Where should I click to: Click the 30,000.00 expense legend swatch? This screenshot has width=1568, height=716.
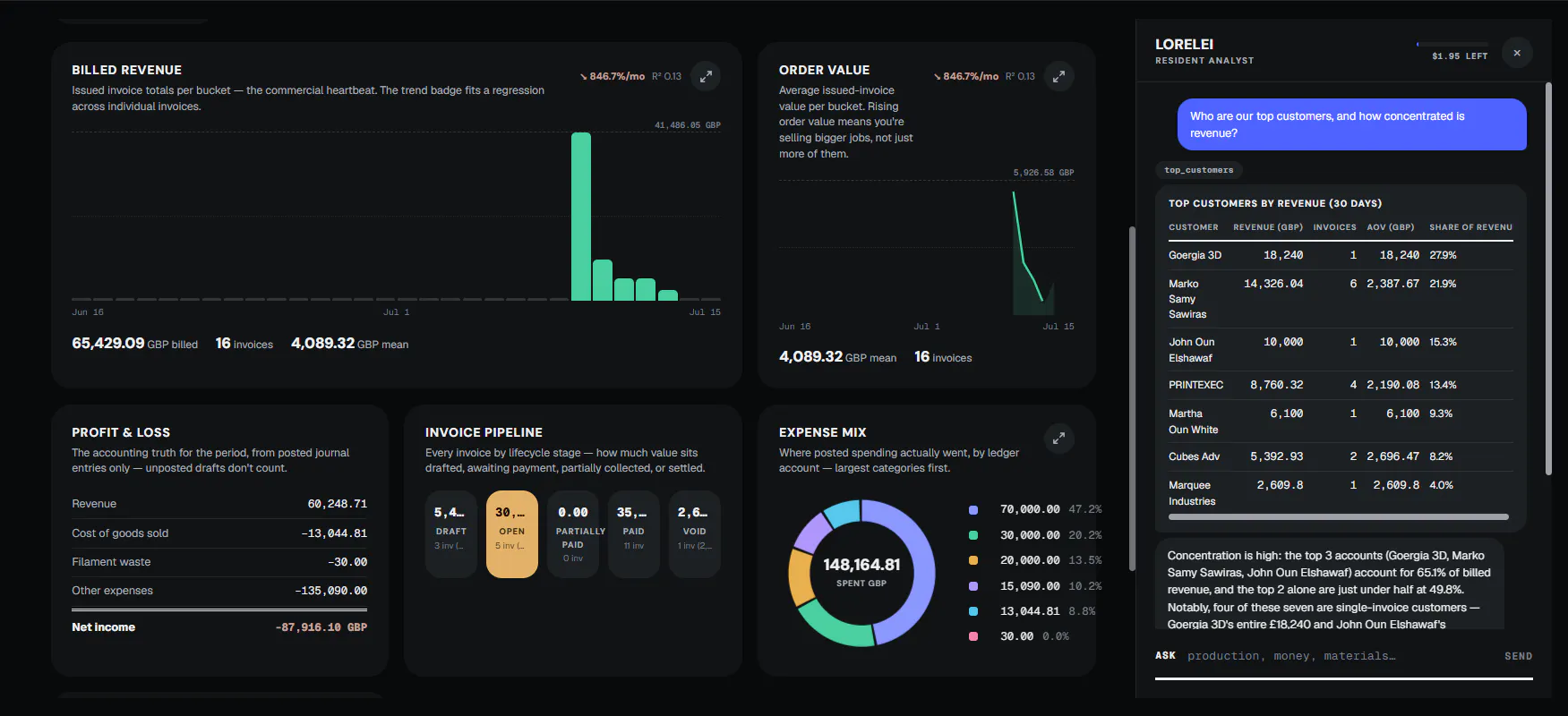click(973, 535)
